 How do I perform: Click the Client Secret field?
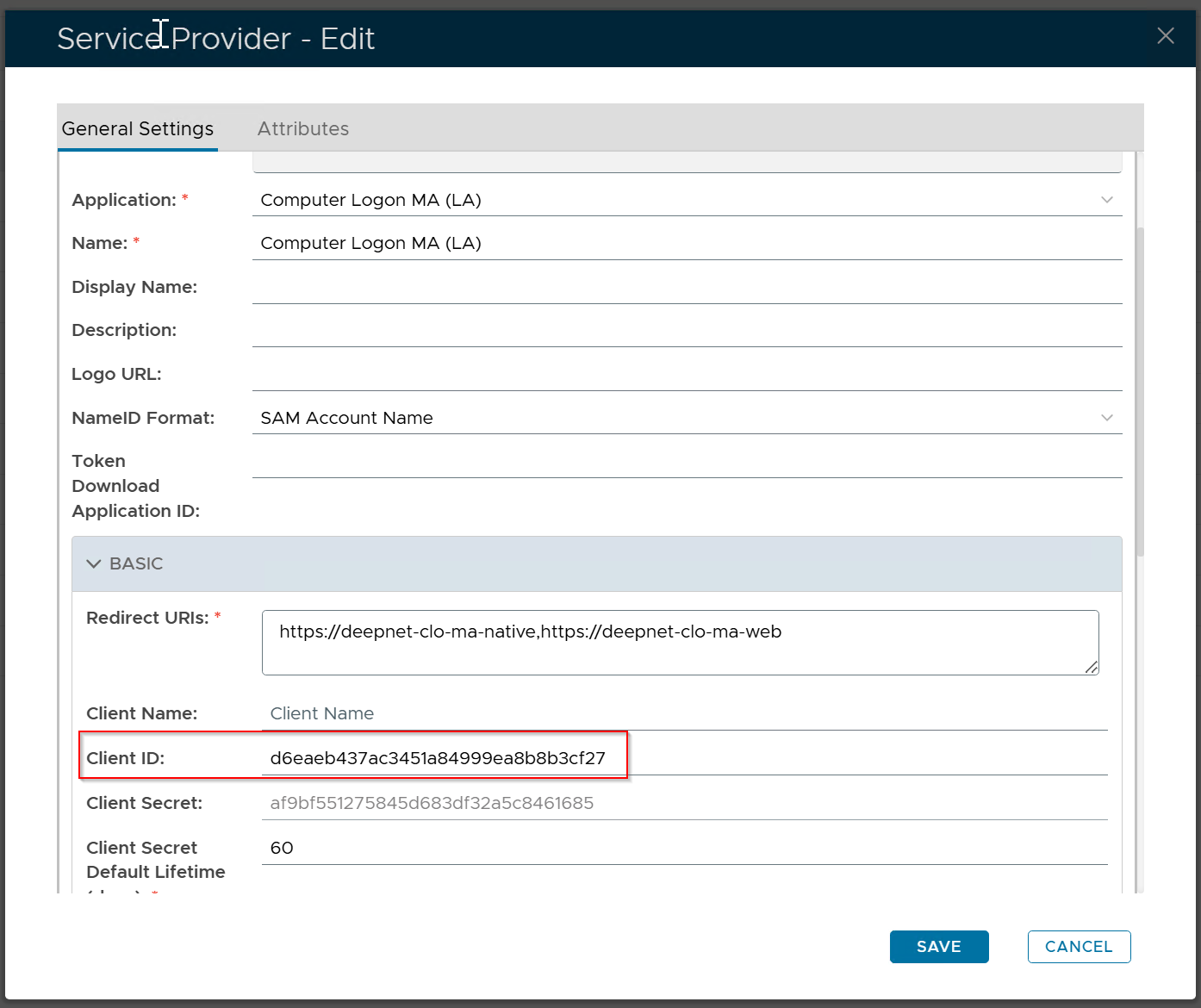(x=684, y=803)
